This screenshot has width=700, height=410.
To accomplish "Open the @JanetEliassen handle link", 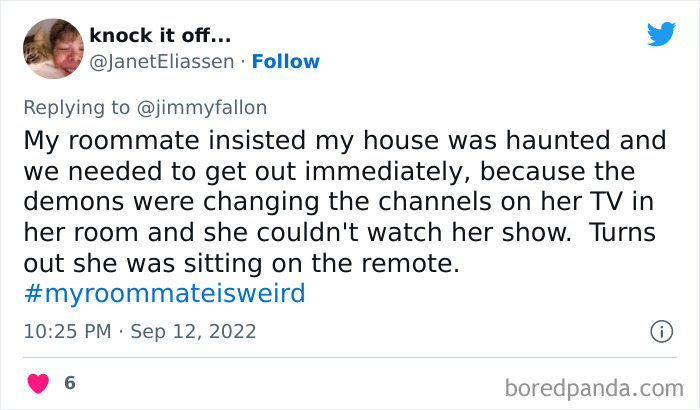I will (x=162, y=61).
